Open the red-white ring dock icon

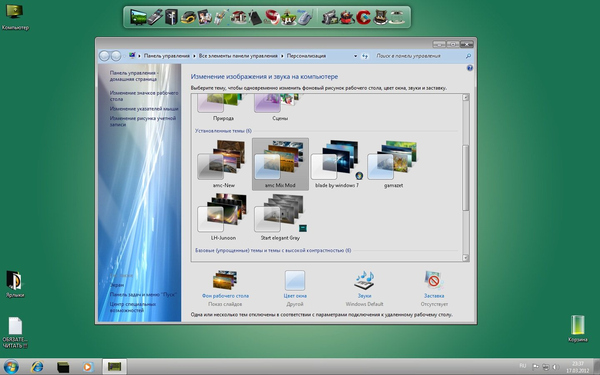pyautogui.click(x=272, y=17)
